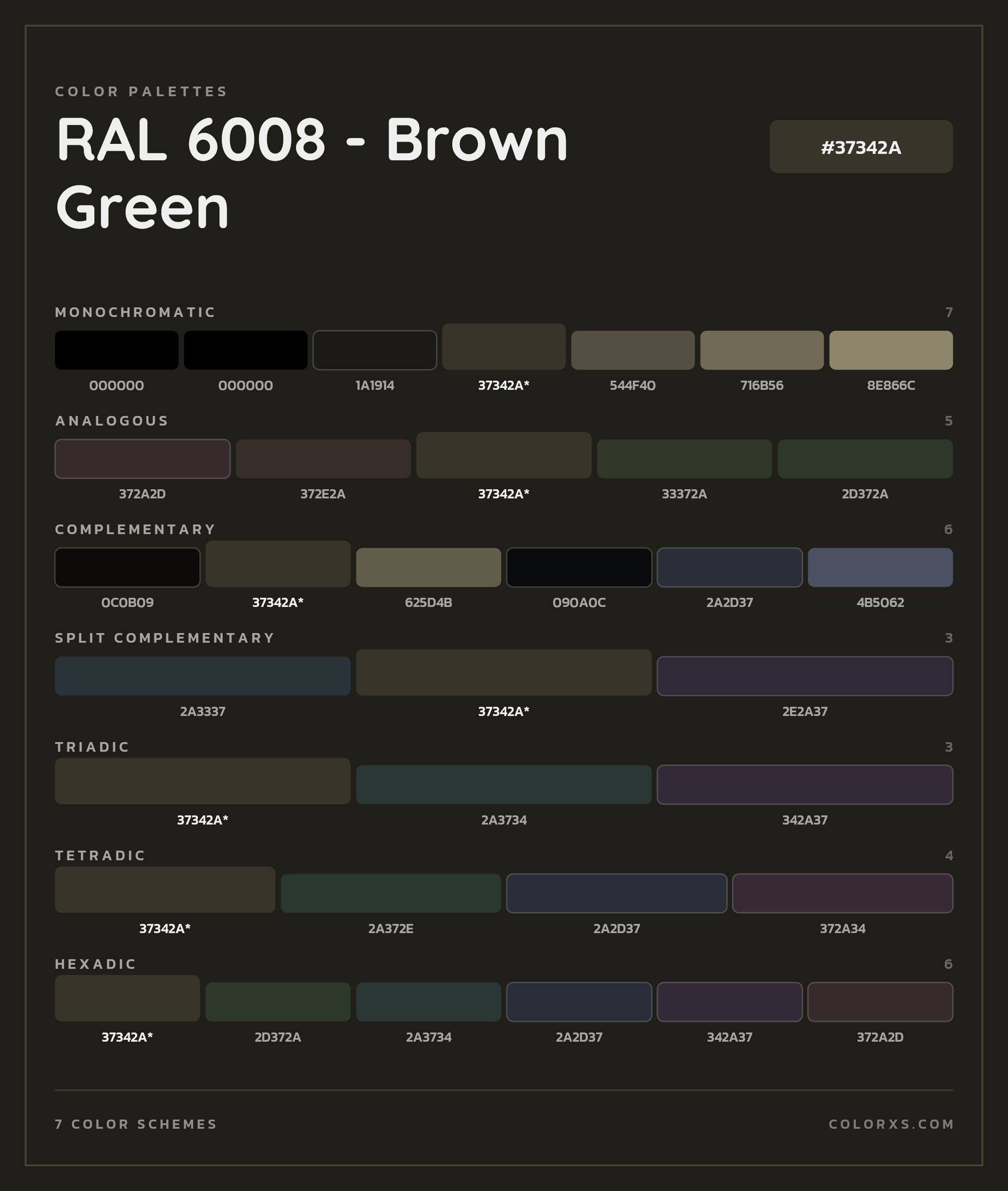Click the 0C0B09 complementary swatch

(x=127, y=567)
